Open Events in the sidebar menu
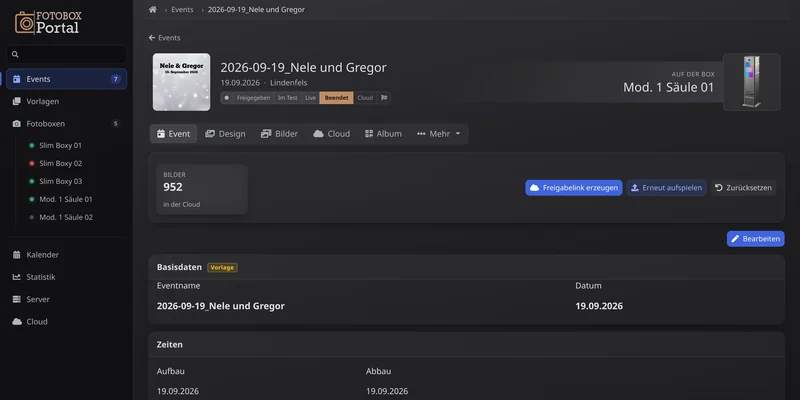Screen dimensions: 800x400 [x=67, y=79]
